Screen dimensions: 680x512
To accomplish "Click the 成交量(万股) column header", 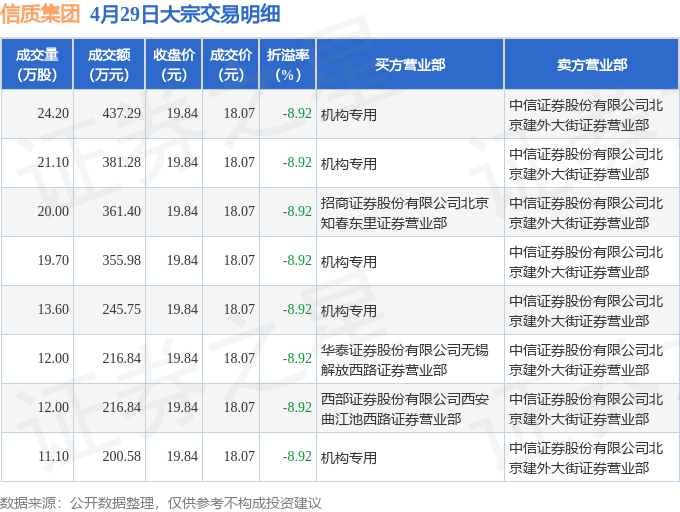I will pos(37,64).
